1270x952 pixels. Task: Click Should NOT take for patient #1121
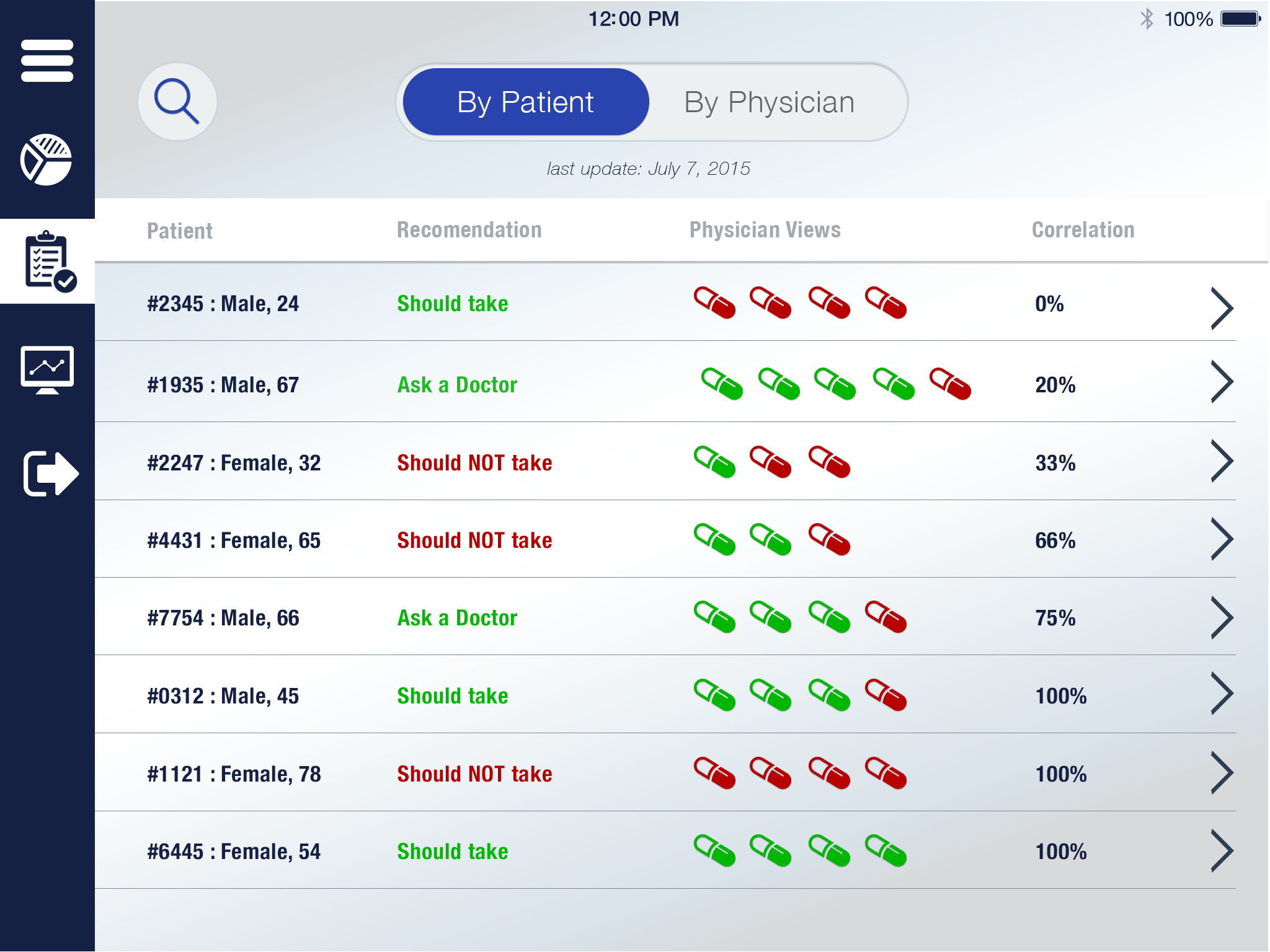(x=474, y=774)
